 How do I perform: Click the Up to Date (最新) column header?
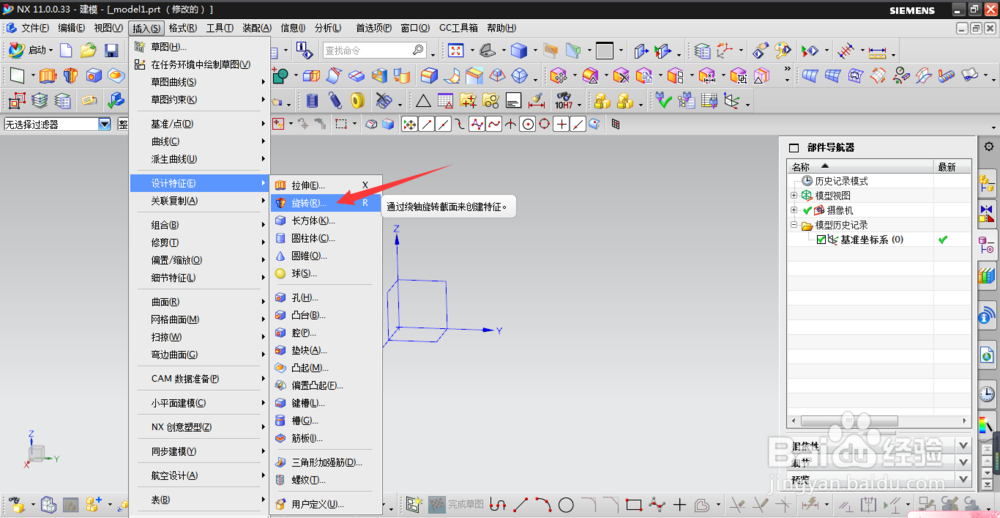coord(953,167)
